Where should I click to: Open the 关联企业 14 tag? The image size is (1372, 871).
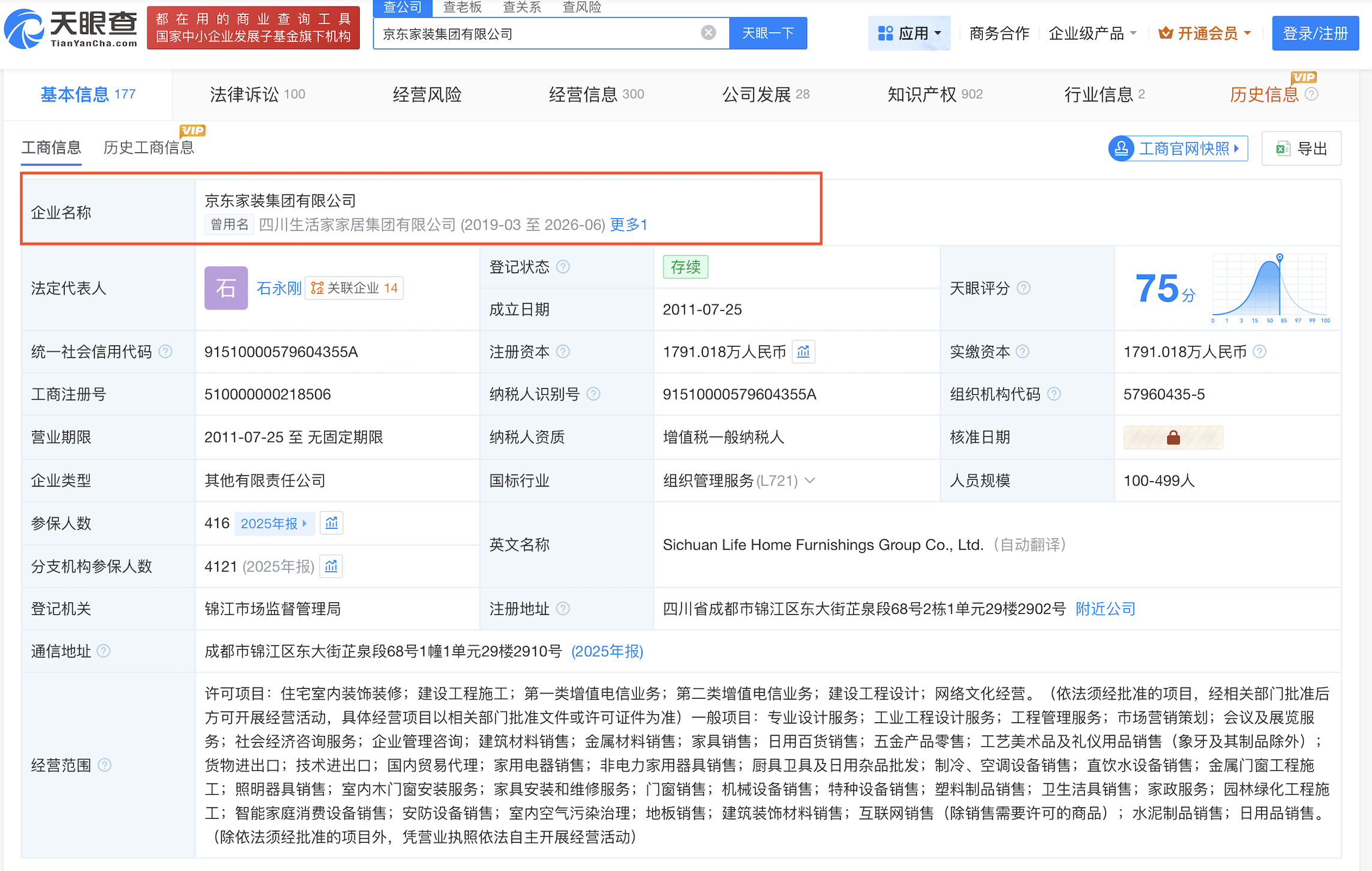pyautogui.click(x=354, y=289)
